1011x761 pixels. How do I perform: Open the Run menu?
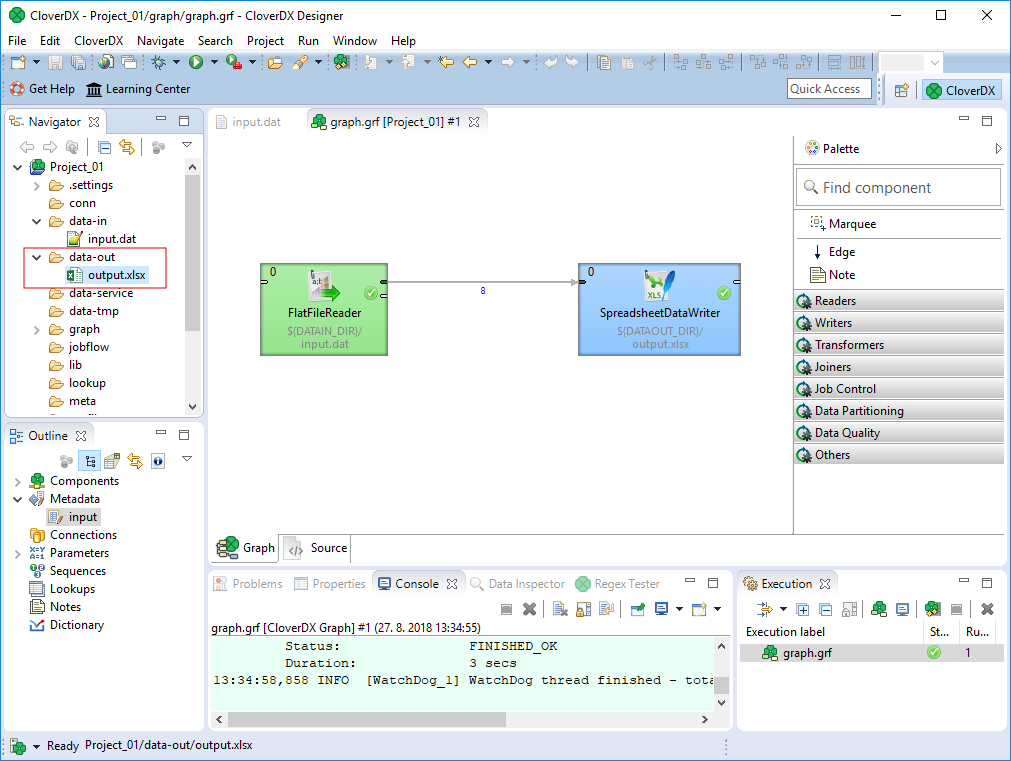[308, 41]
